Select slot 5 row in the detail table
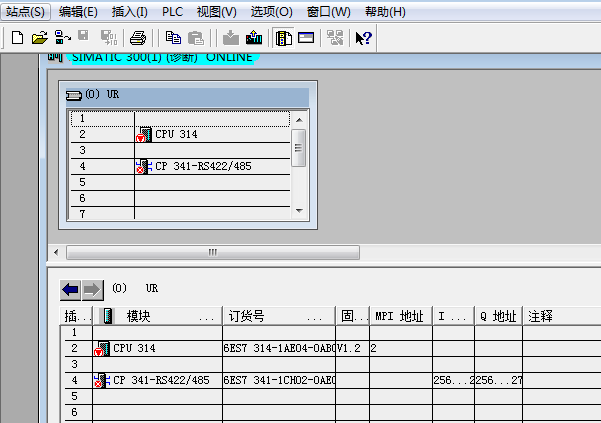 331,396
